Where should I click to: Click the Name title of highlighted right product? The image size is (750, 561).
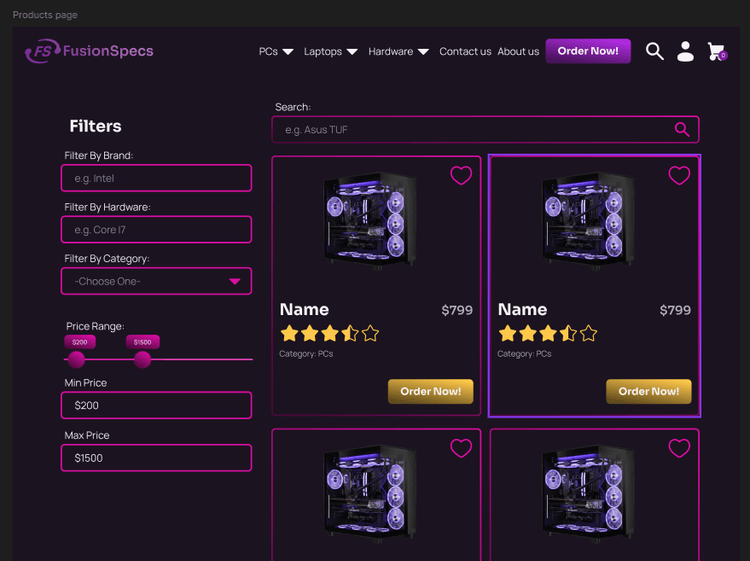(522, 309)
